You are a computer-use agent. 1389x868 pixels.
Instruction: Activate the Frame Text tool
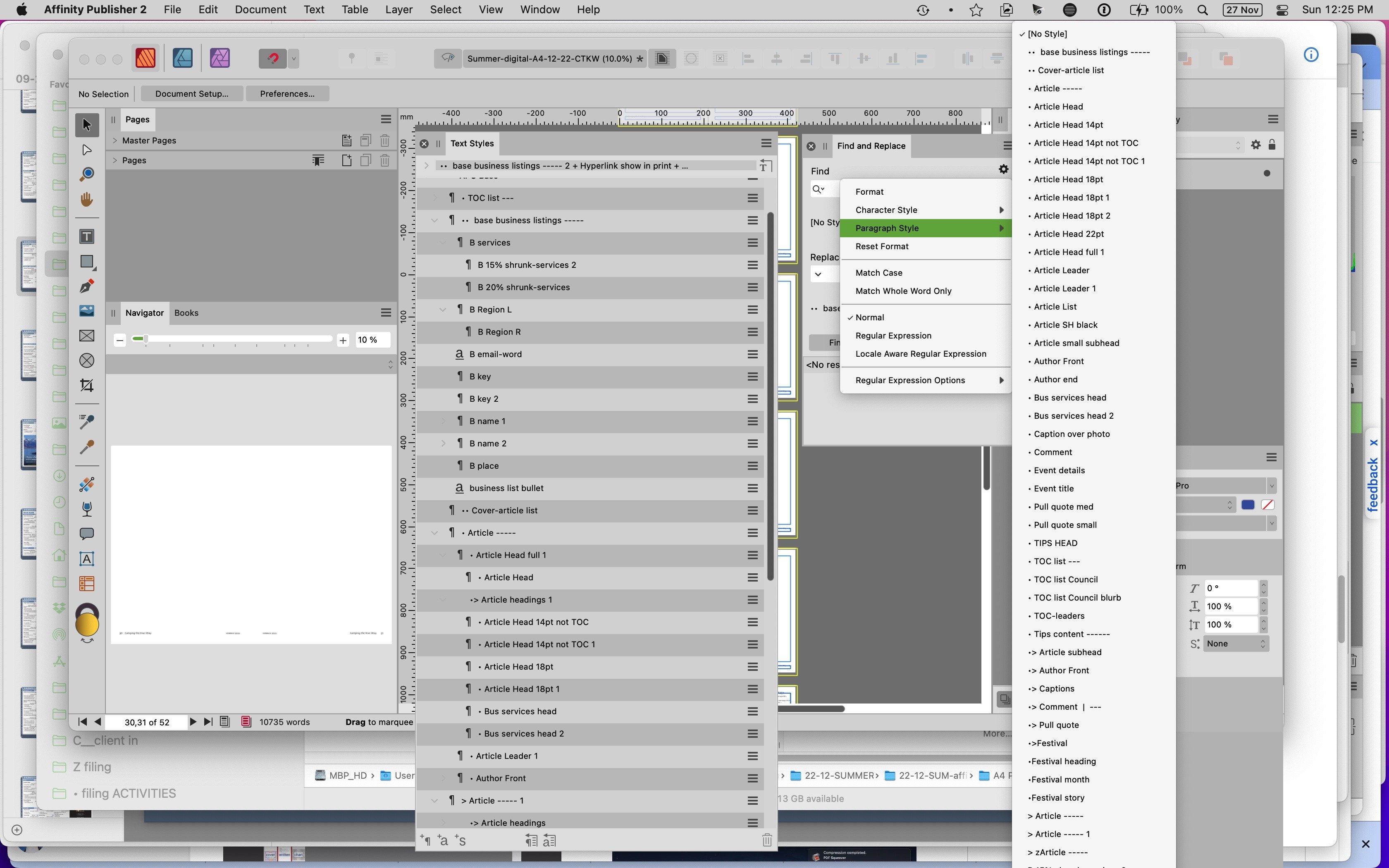point(87,236)
